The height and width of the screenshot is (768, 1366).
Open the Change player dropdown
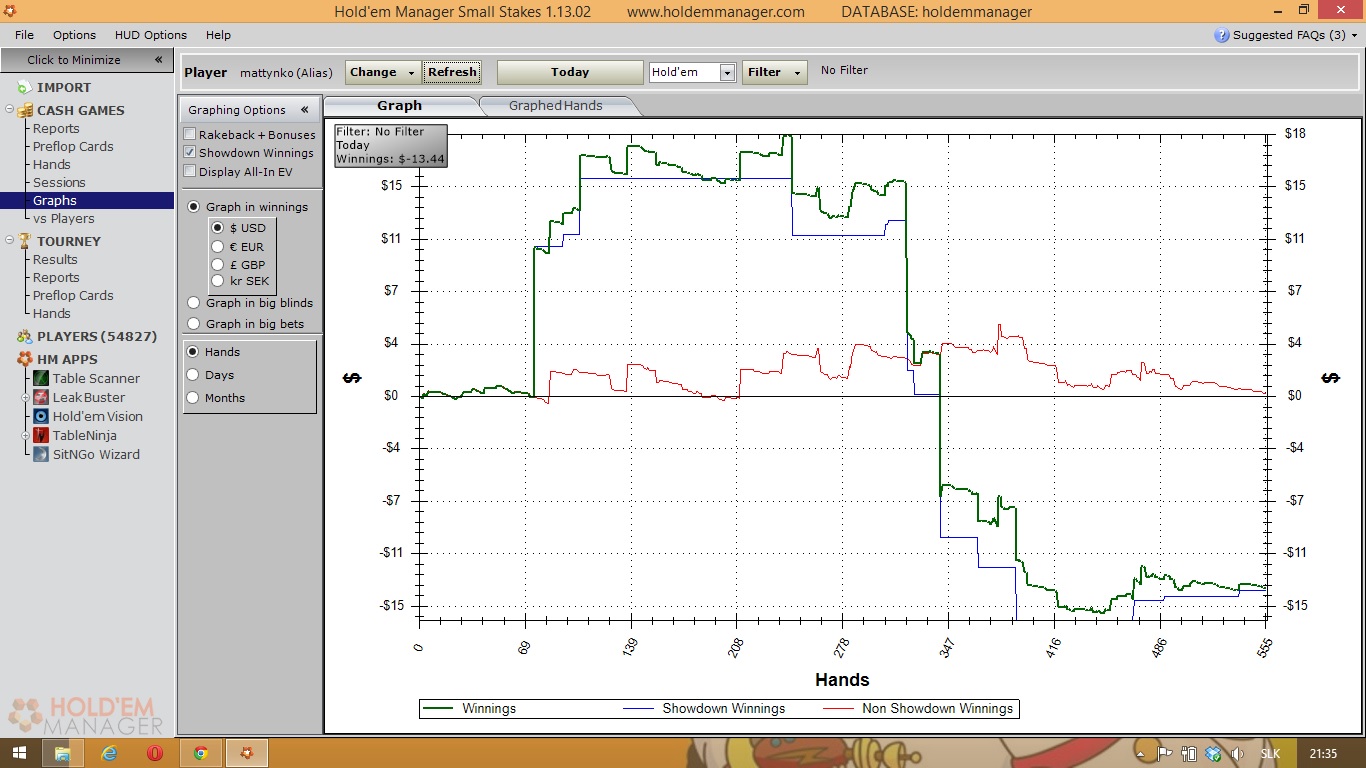click(383, 72)
